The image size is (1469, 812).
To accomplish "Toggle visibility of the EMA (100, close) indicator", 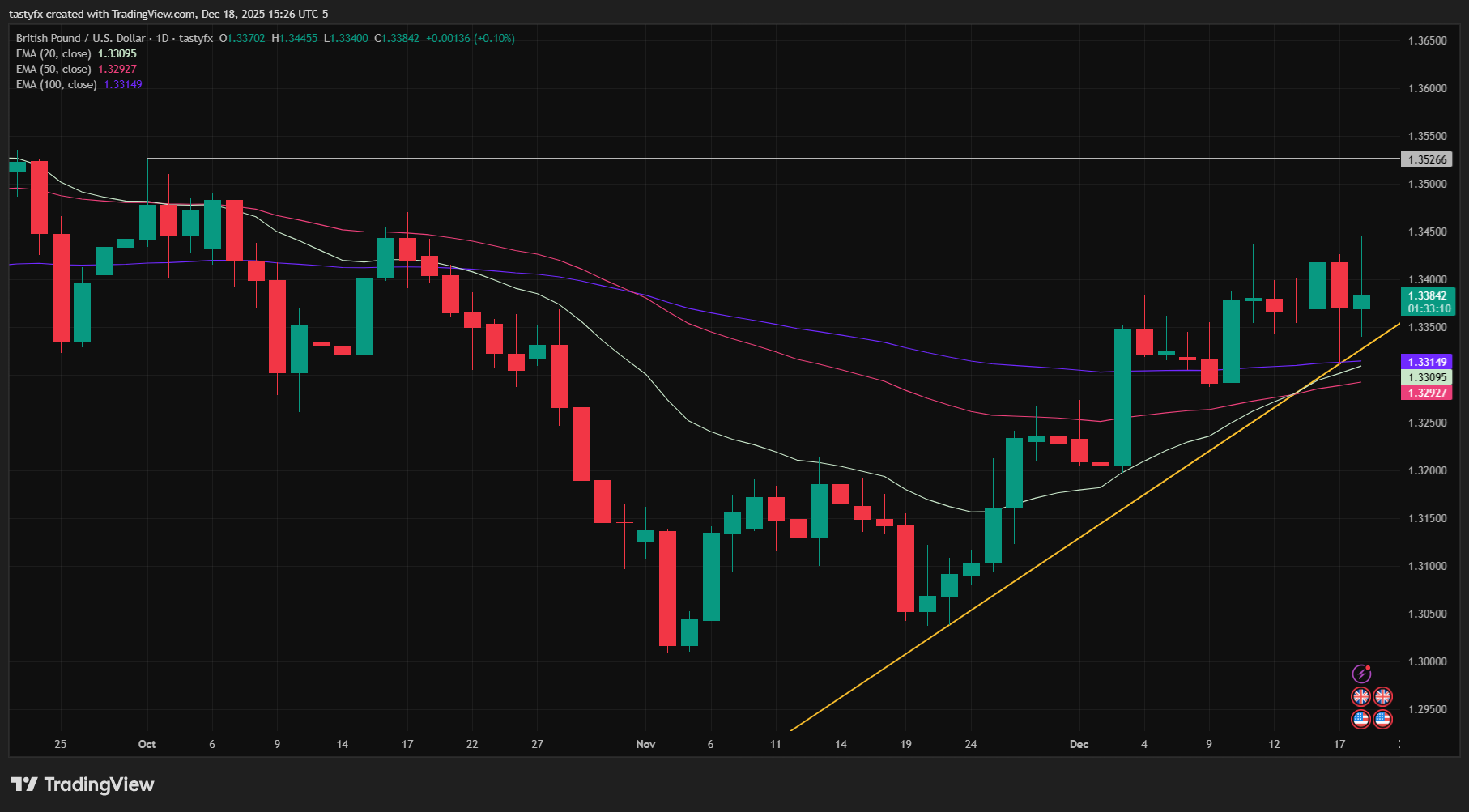I will coord(57,84).
